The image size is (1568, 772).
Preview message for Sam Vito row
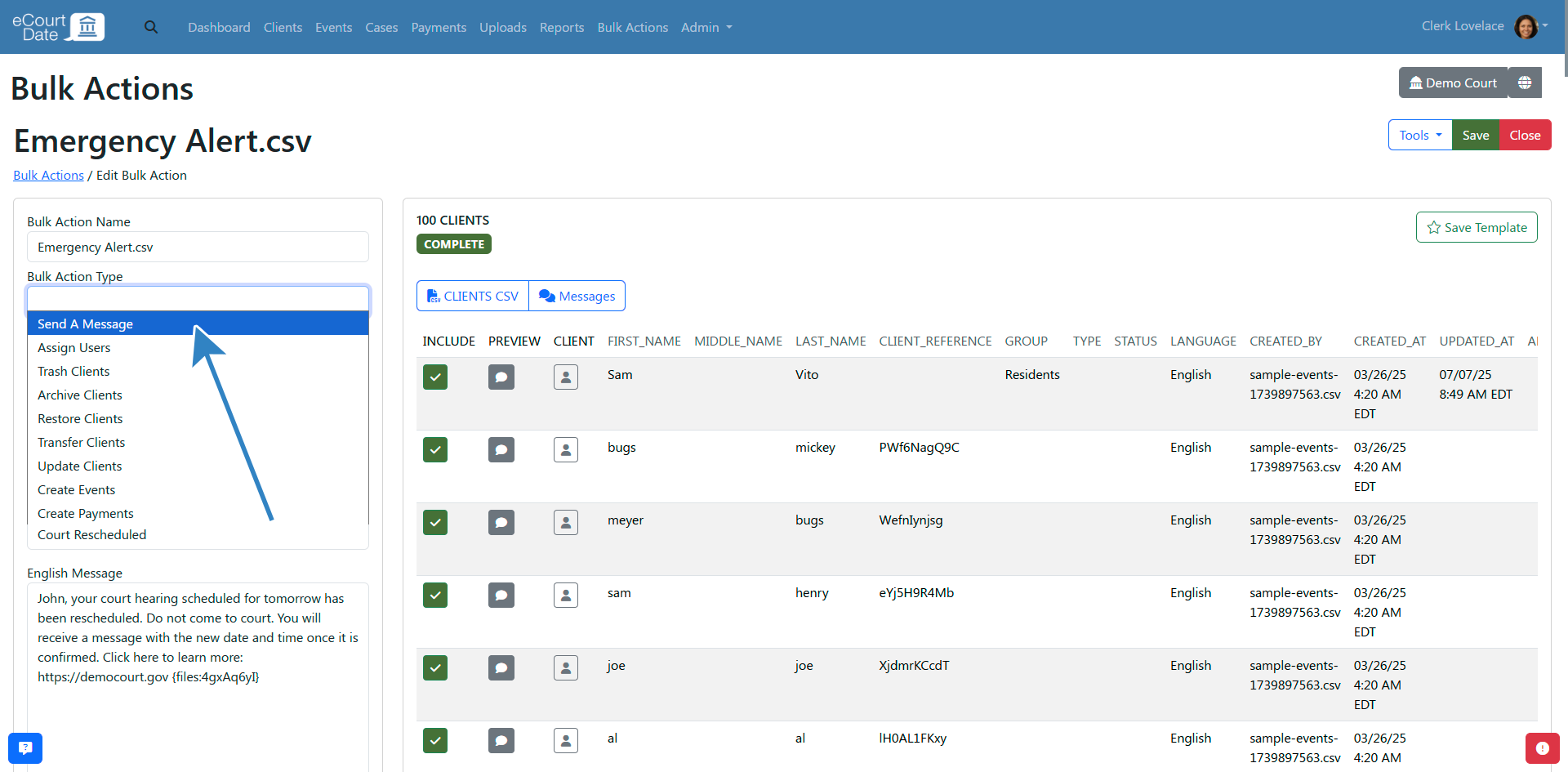tap(501, 377)
